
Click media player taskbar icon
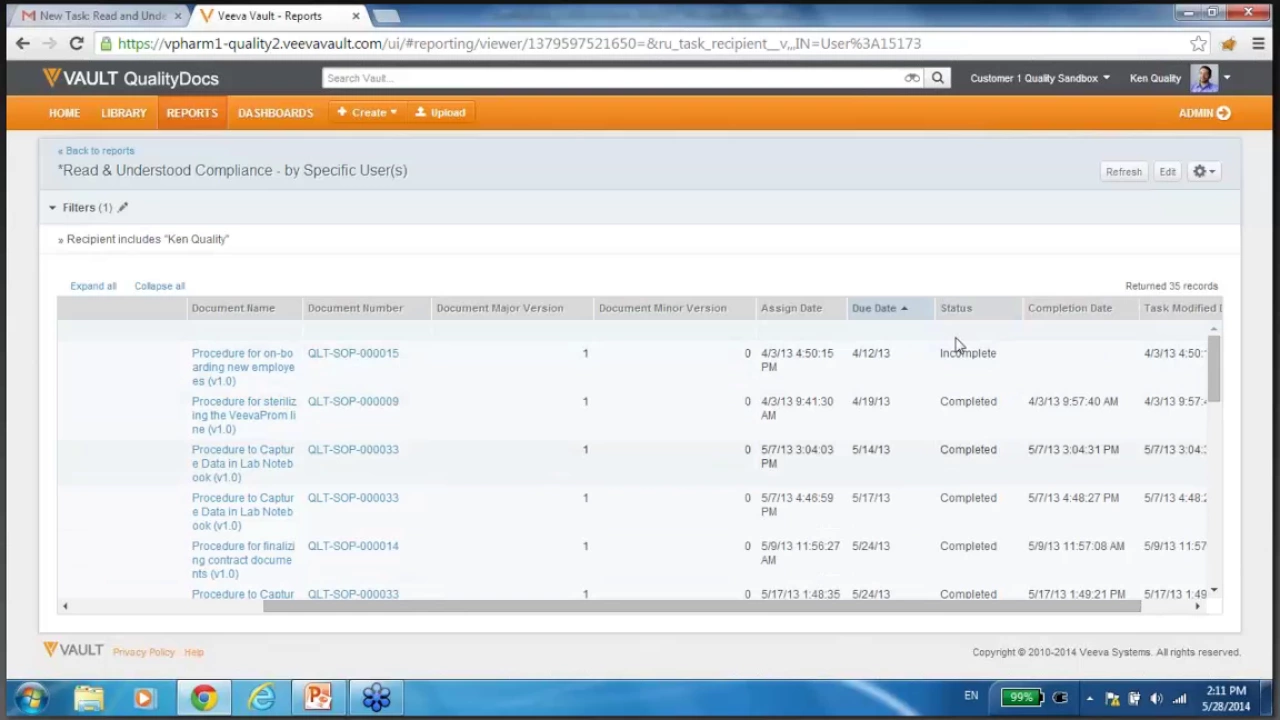pos(145,697)
